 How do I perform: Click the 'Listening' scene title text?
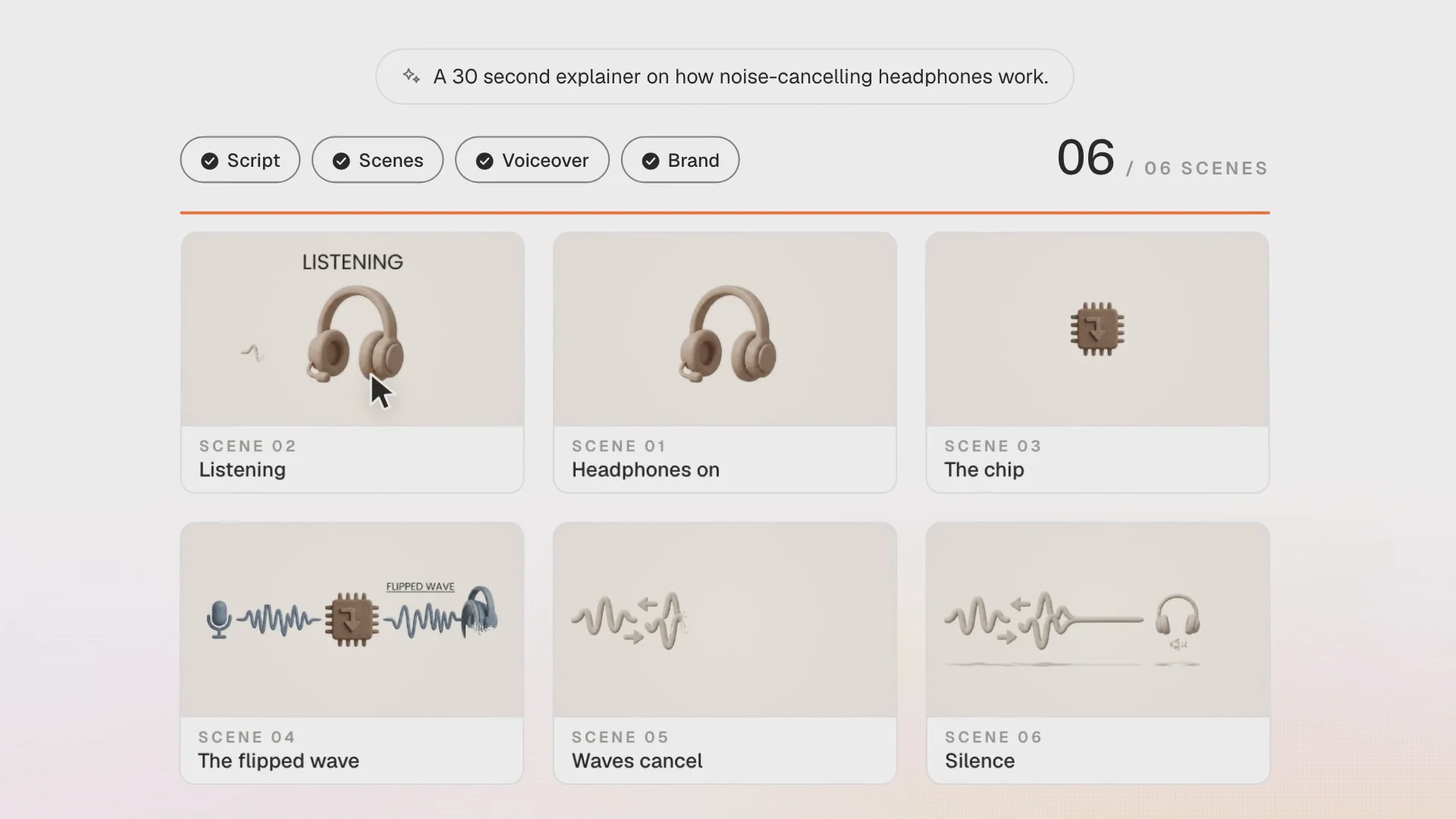[x=243, y=470]
